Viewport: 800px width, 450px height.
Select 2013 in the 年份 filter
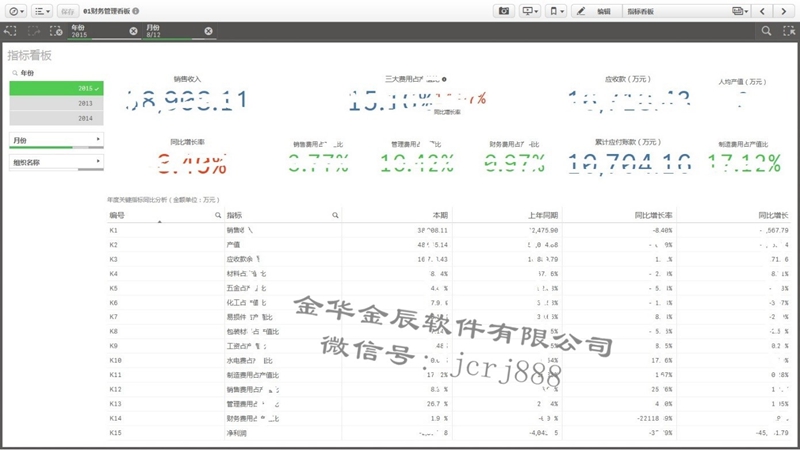56,103
